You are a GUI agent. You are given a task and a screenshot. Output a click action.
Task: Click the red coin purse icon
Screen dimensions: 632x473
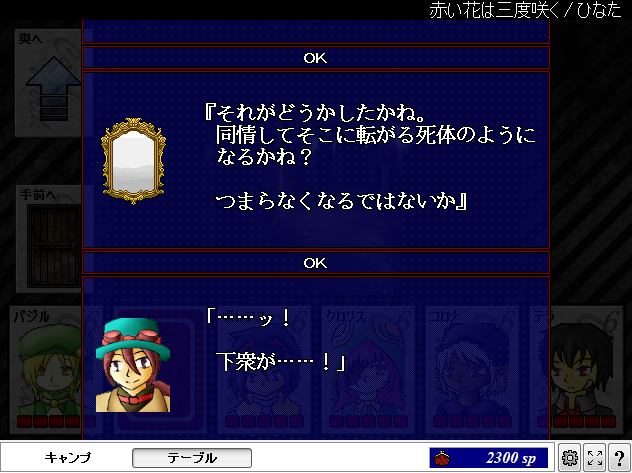442,458
